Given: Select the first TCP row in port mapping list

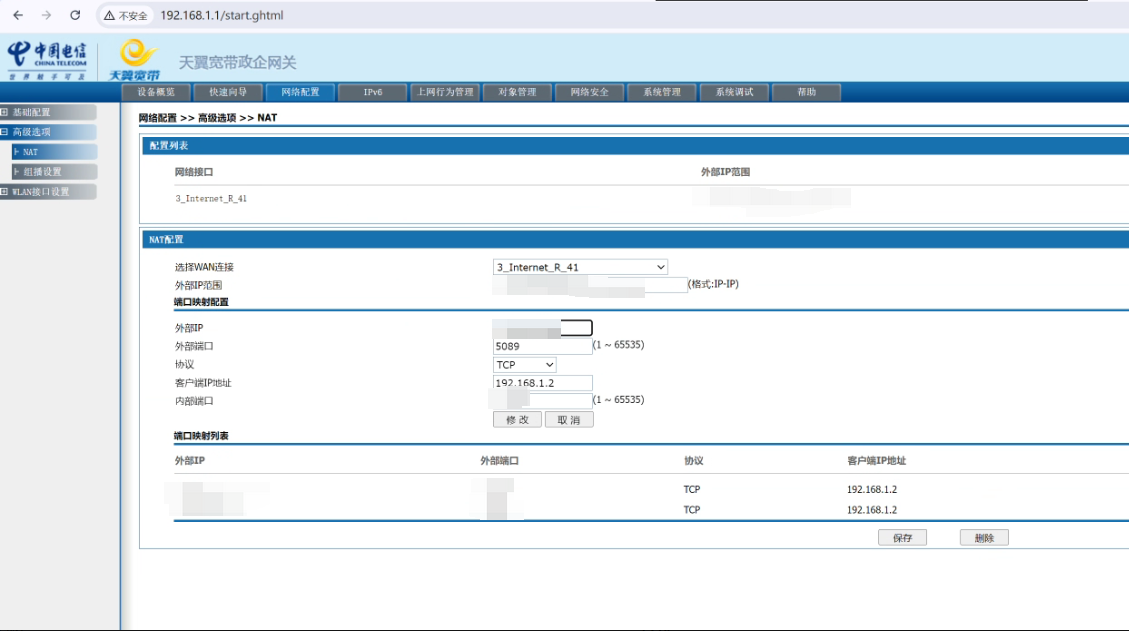Looking at the screenshot, I should pos(651,490).
